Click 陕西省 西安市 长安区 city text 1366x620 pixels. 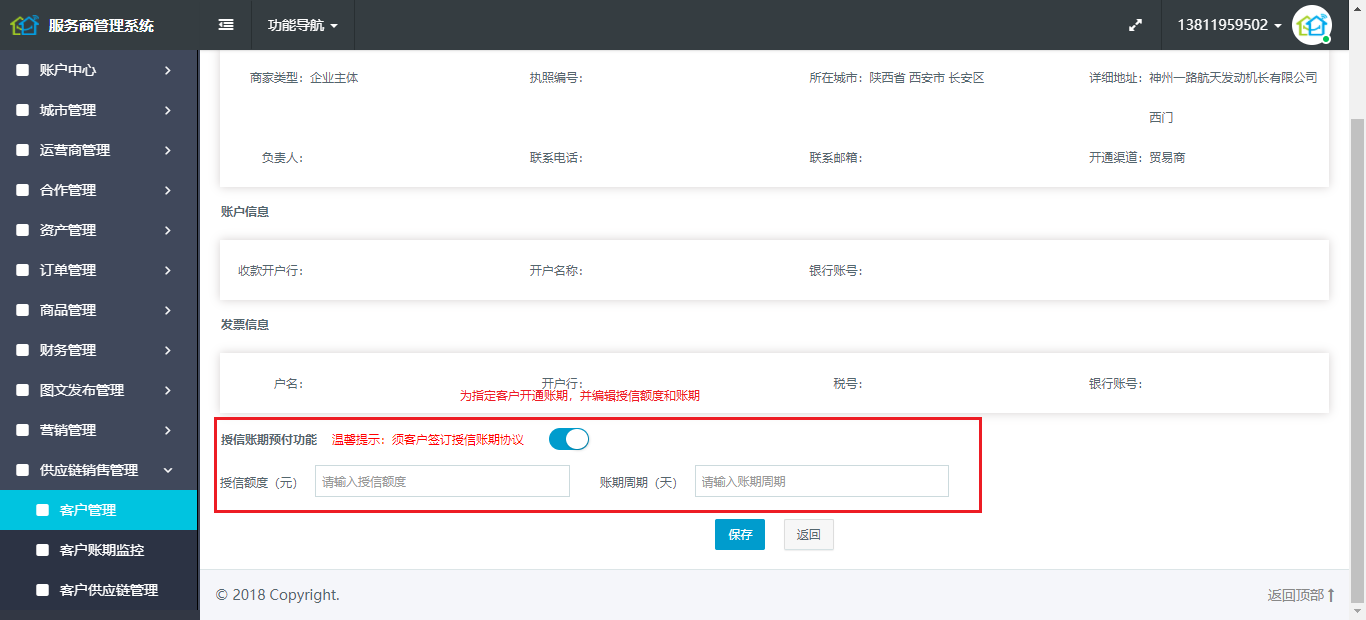(927, 77)
